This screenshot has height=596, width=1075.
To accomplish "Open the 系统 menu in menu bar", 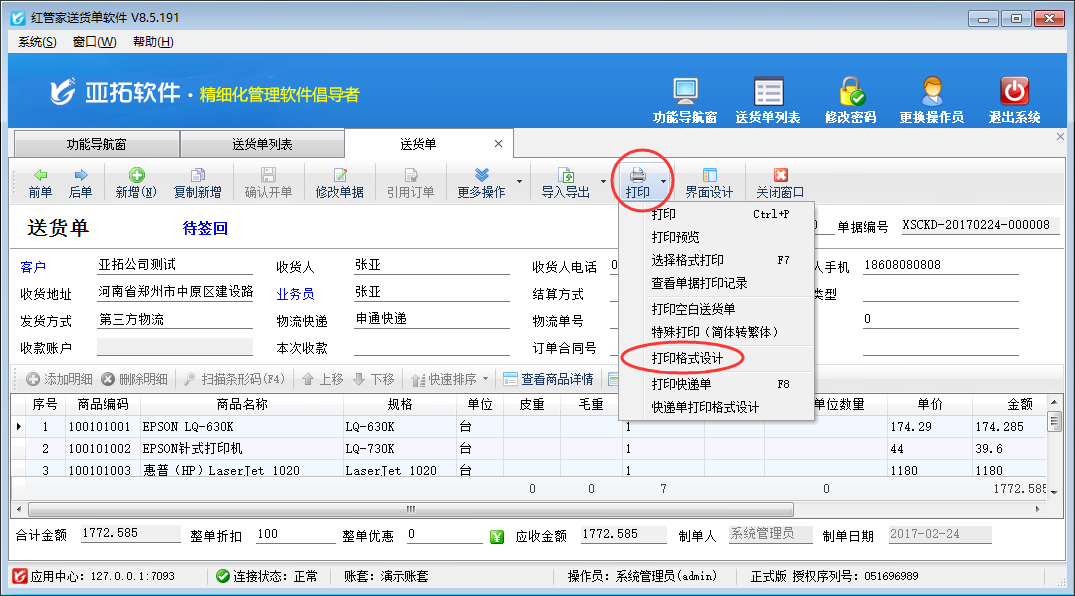I will pyautogui.click(x=37, y=42).
